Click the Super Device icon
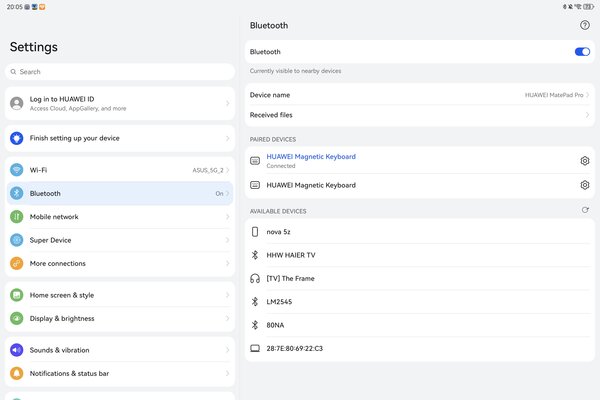The image size is (600, 400). tap(16, 240)
